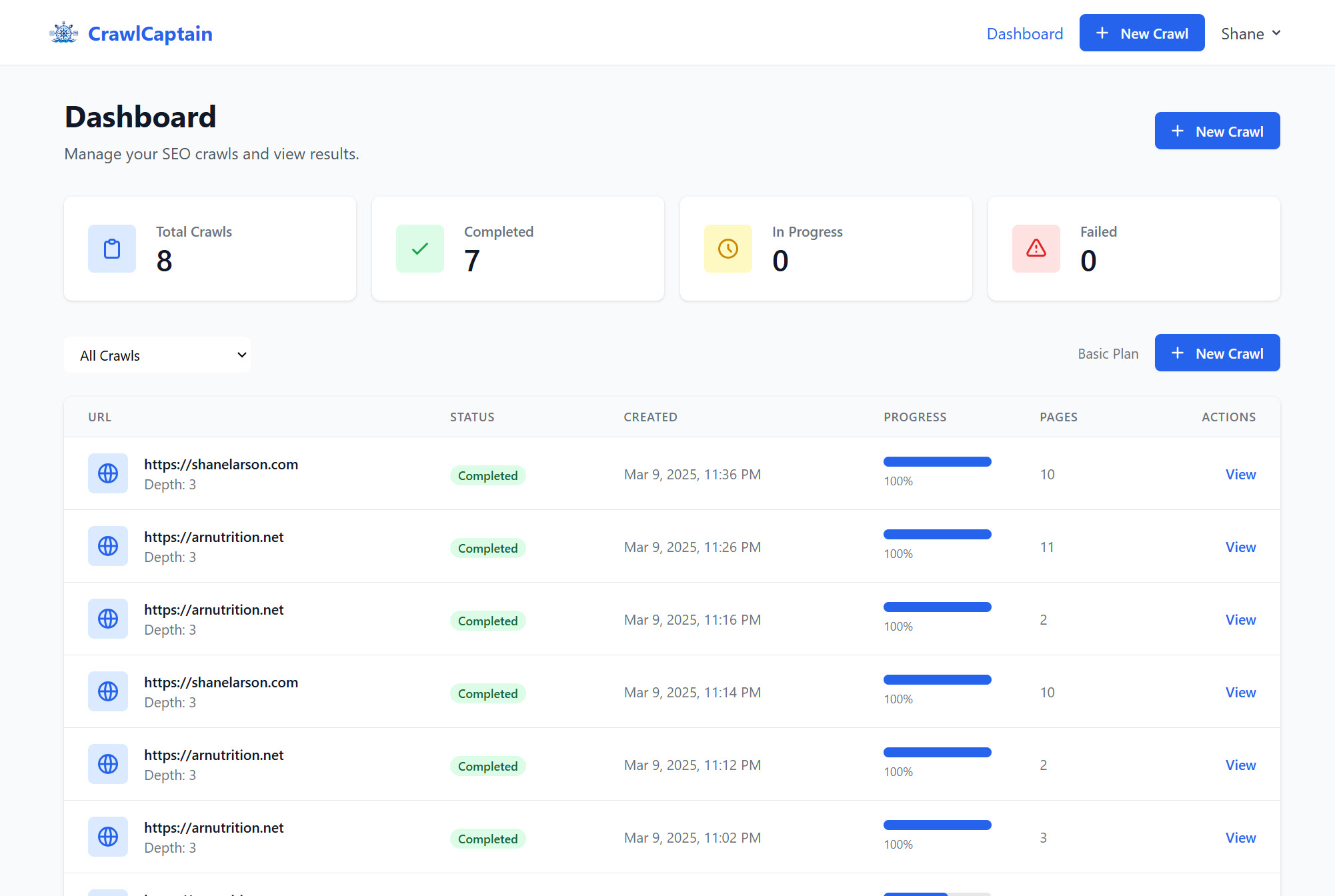Click the https://shanelarson.com URL in first row
The height and width of the screenshot is (896, 1335).
coord(221,464)
